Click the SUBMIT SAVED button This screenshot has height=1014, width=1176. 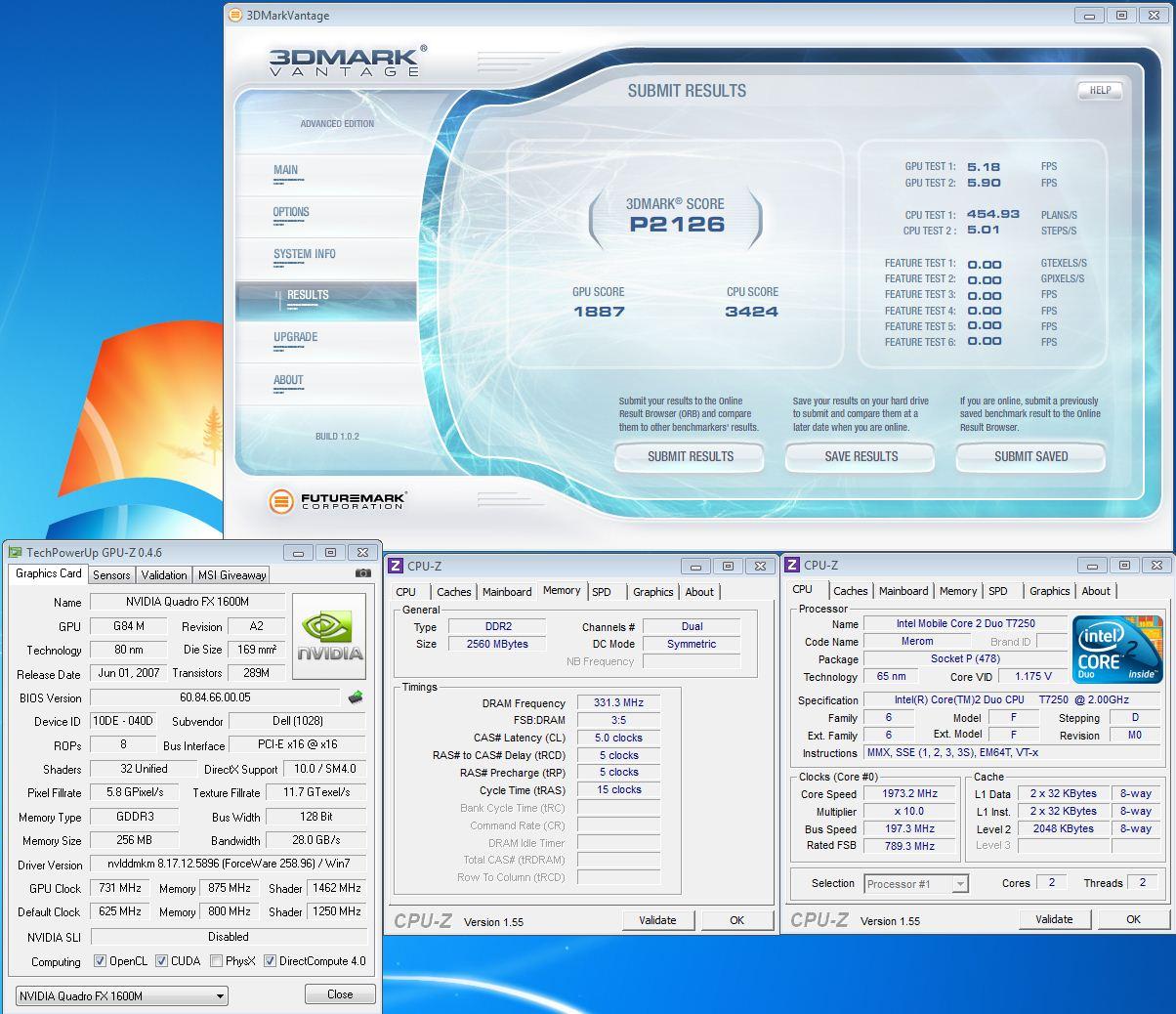click(x=1030, y=456)
